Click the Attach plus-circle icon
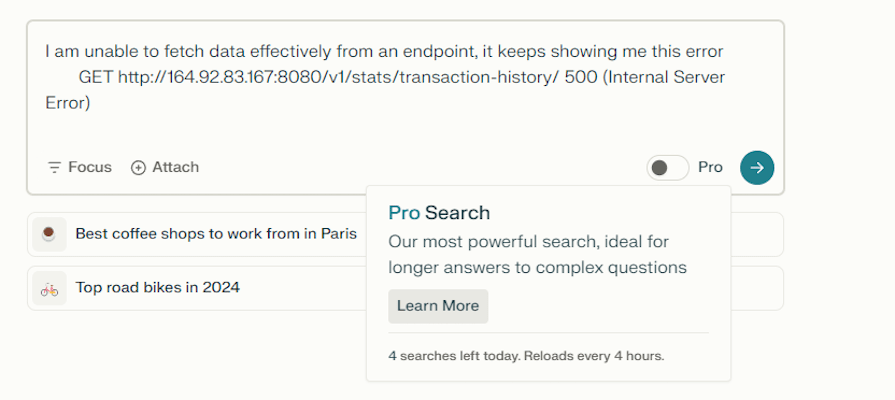Image resolution: width=895 pixels, height=400 pixels. click(x=138, y=168)
